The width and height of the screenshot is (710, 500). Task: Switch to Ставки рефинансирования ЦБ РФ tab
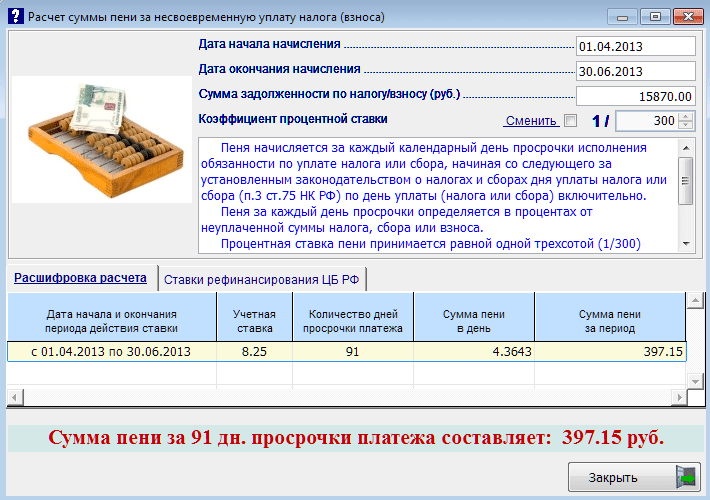tap(262, 279)
